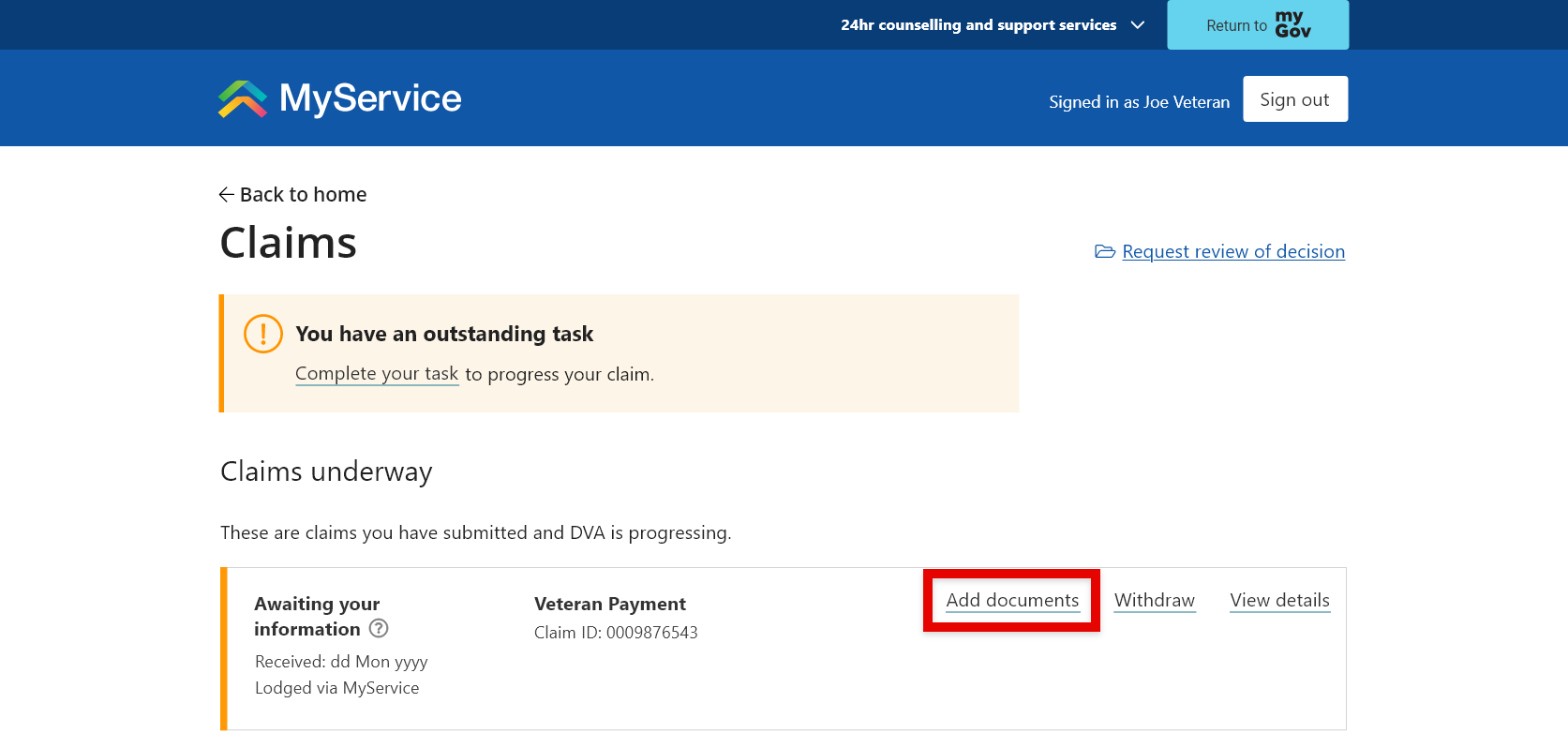The height and width of the screenshot is (748, 1568).
Task: Click the MyService chevron logo
Action: pyautogui.click(x=243, y=98)
